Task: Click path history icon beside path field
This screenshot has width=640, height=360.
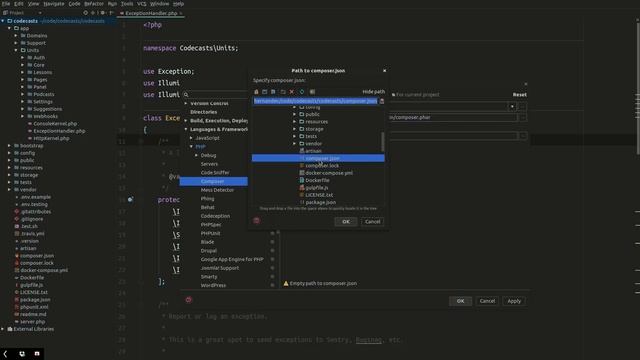Action: click(382, 101)
